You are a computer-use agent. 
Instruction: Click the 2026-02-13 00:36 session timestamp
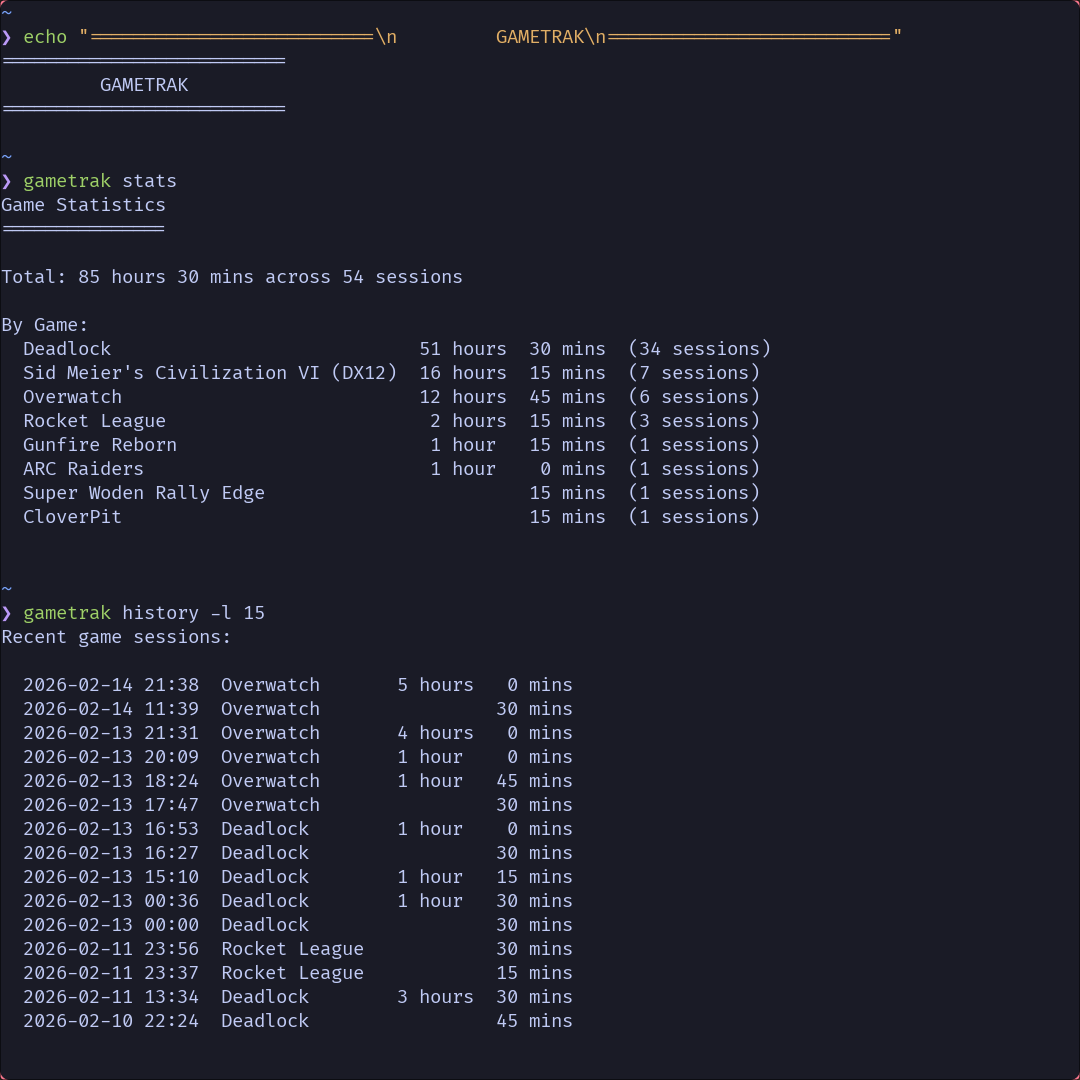[111, 901]
